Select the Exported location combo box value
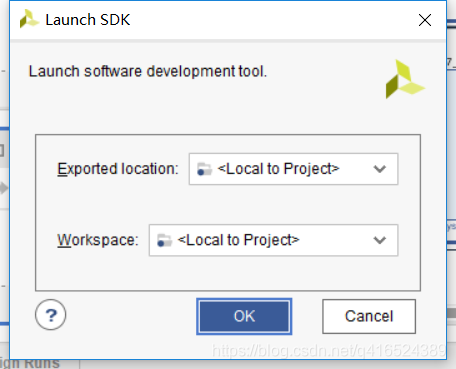The width and height of the screenshot is (456, 369). coord(293,169)
